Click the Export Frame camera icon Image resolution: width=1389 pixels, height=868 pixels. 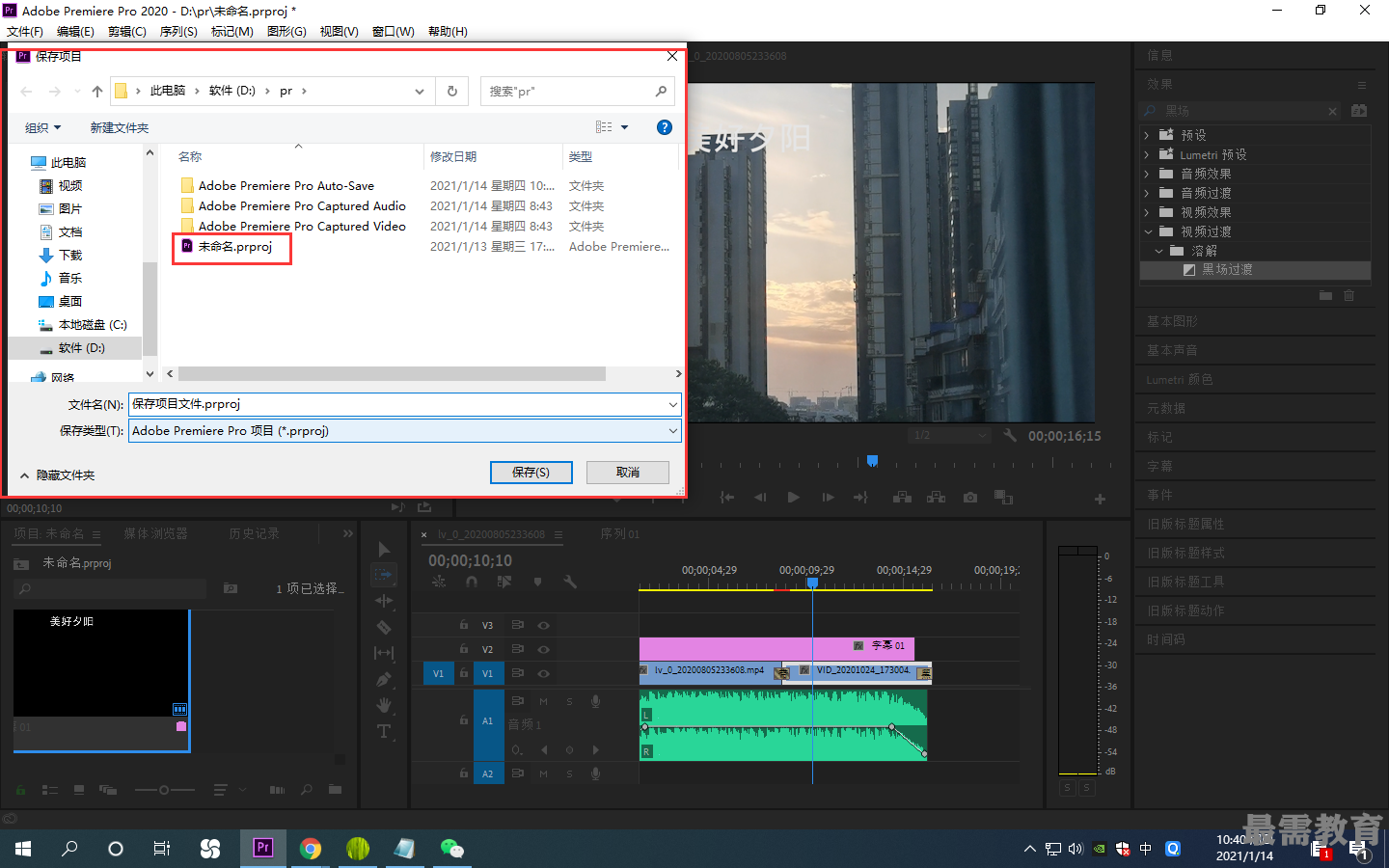click(x=970, y=498)
